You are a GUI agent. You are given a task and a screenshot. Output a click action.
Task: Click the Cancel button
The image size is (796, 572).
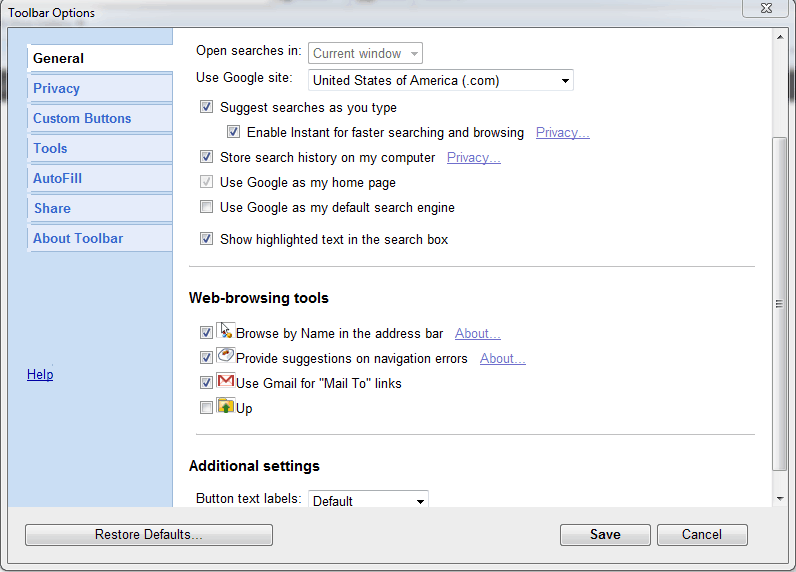point(702,535)
